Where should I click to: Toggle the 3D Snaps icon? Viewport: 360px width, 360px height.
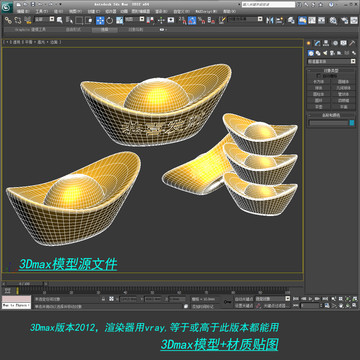click(182, 20)
